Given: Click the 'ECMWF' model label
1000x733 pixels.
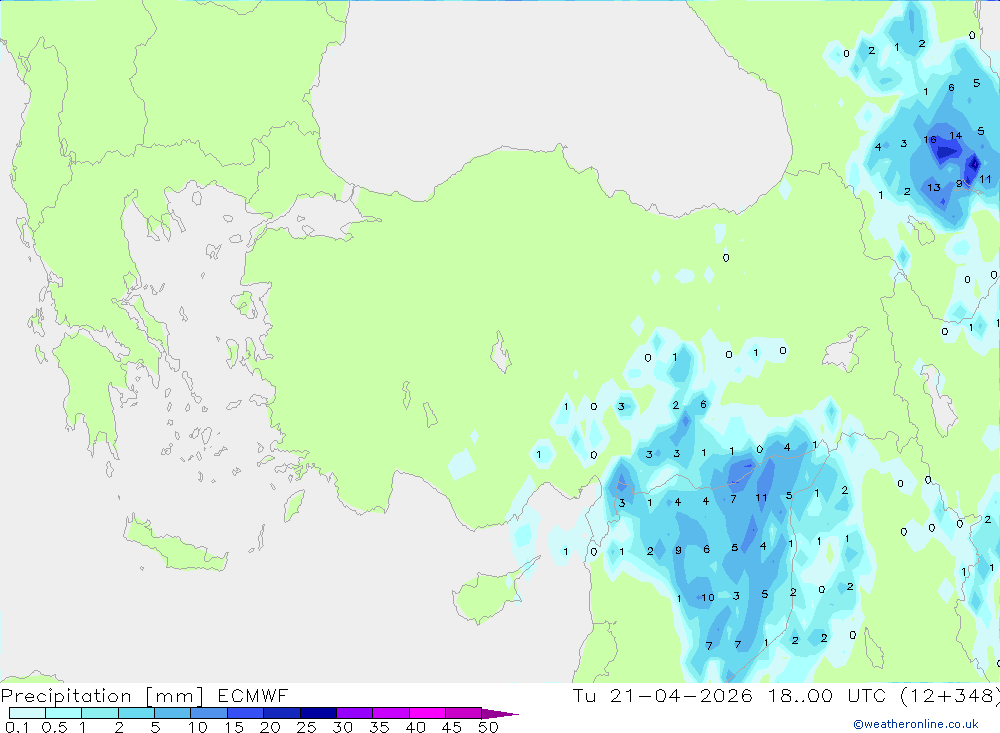Looking at the screenshot, I should [x=253, y=695].
